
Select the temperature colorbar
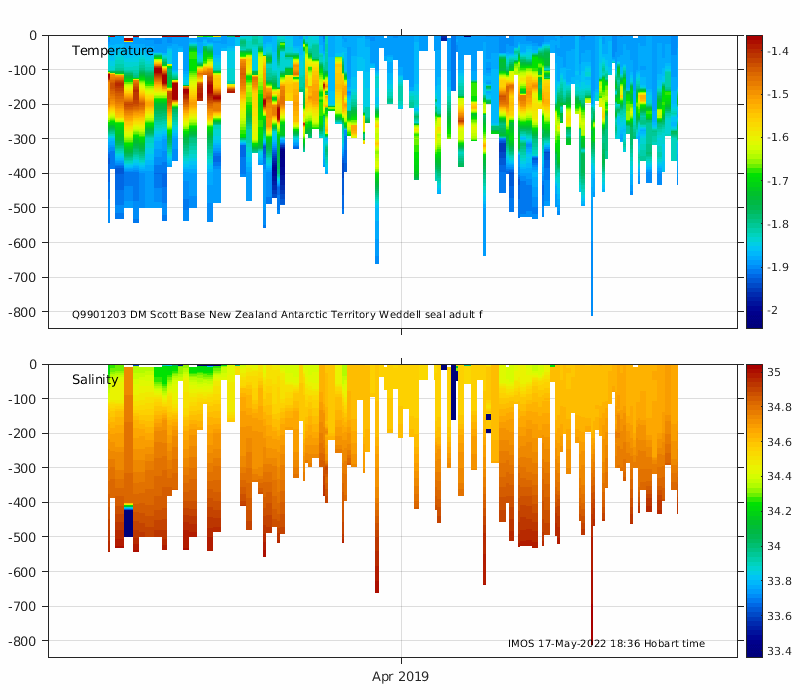pos(754,182)
